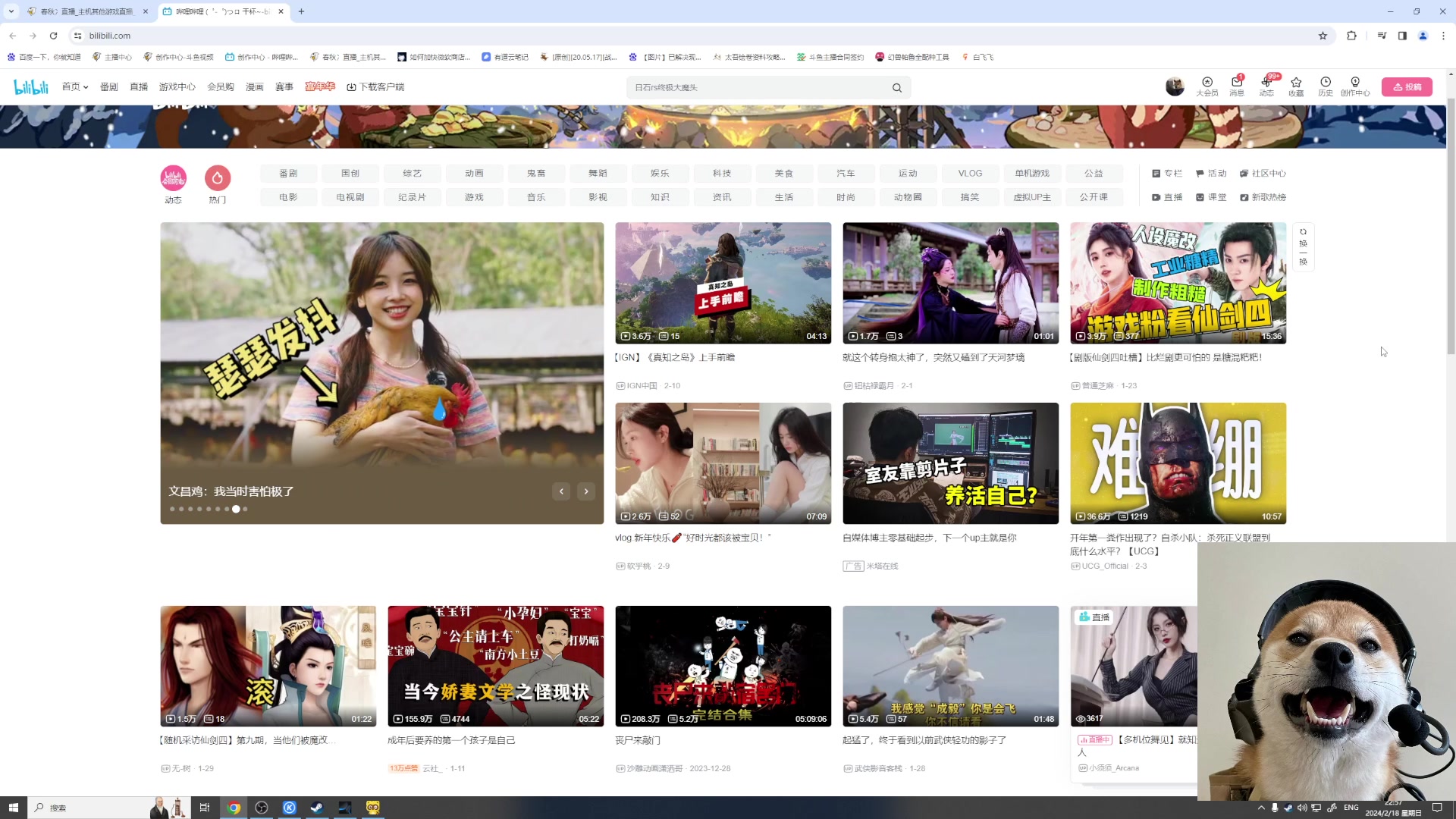The height and width of the screenshot is (819, 1456).
Task: Open Chrome extensions puzzle icon
Action: point(1351,36)
